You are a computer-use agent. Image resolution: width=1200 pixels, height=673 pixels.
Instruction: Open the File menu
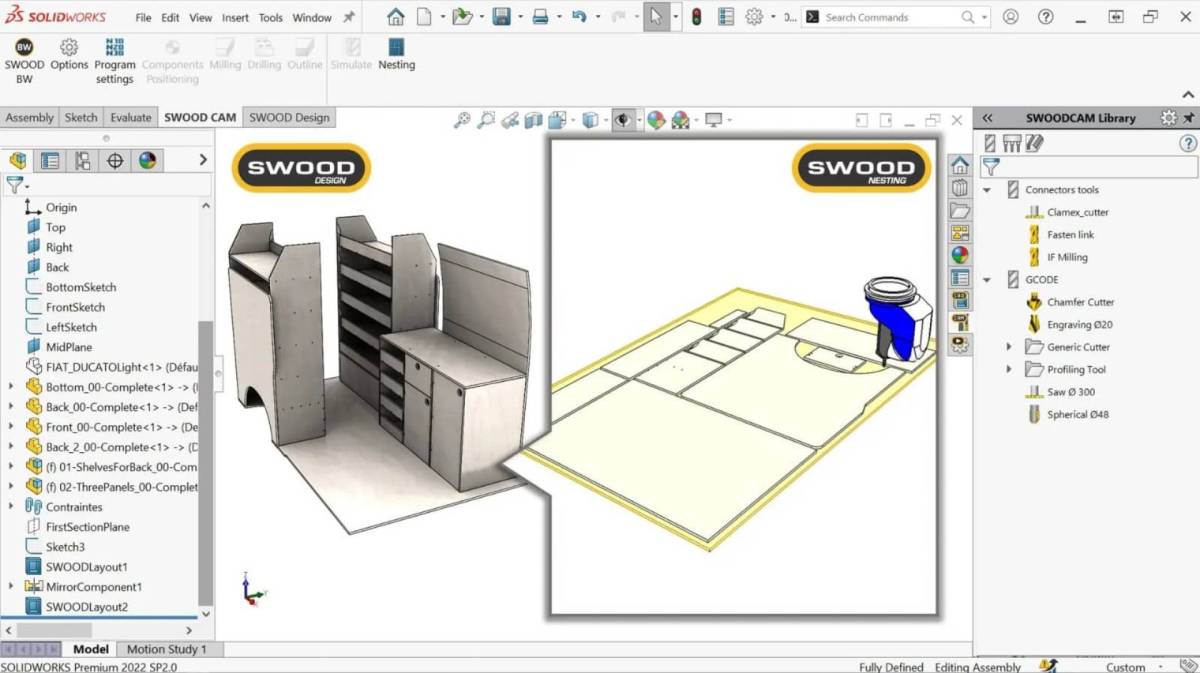[144, 18]
